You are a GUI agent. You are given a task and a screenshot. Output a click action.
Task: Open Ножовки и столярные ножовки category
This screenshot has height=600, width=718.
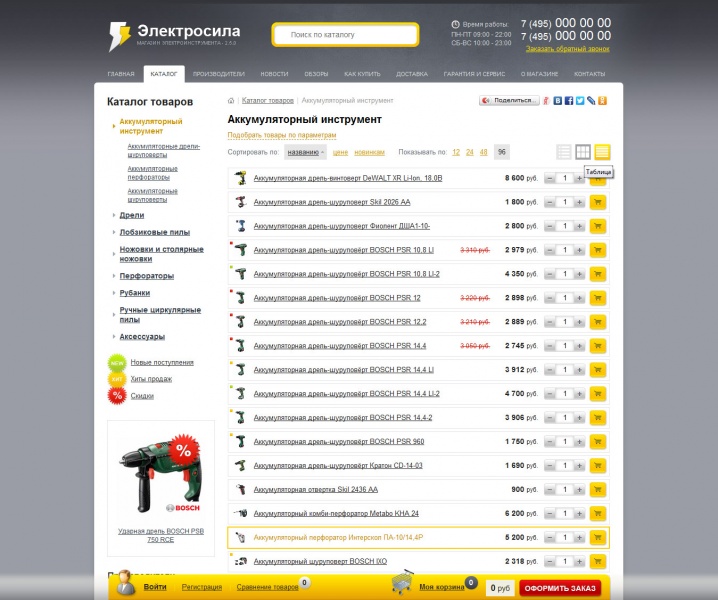coord(162,254)
